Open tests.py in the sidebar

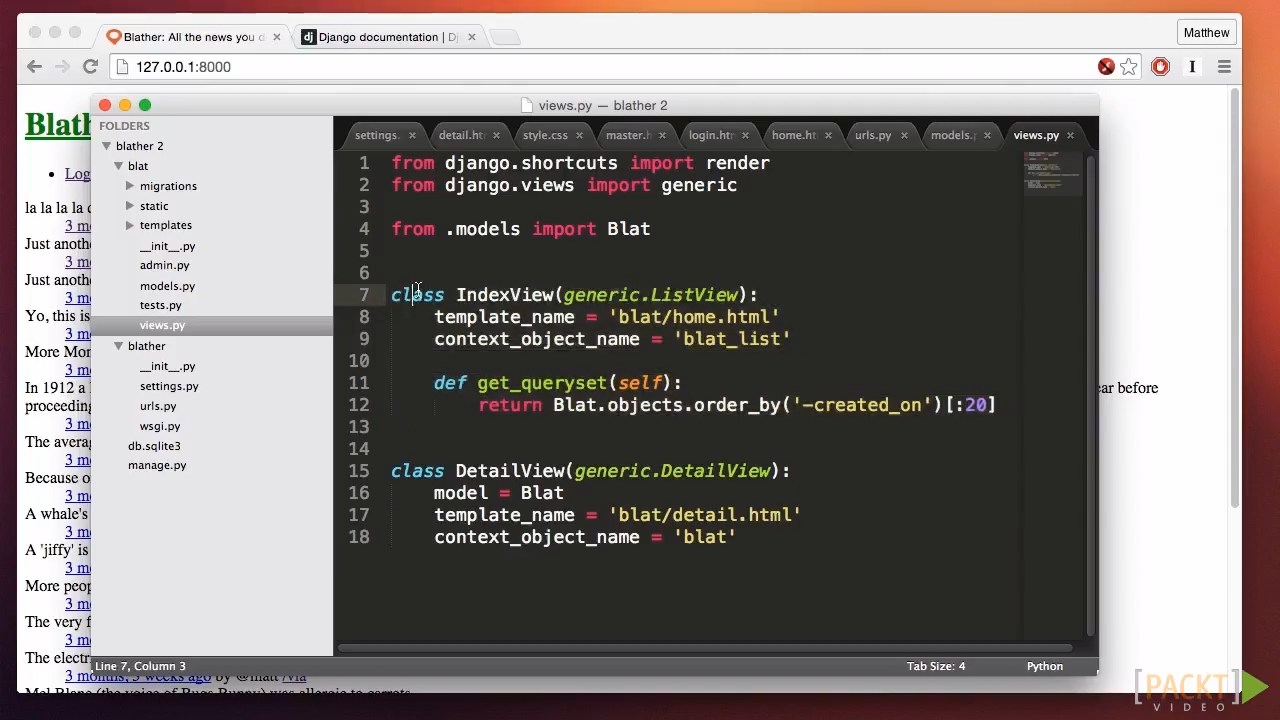pos(160,305)
